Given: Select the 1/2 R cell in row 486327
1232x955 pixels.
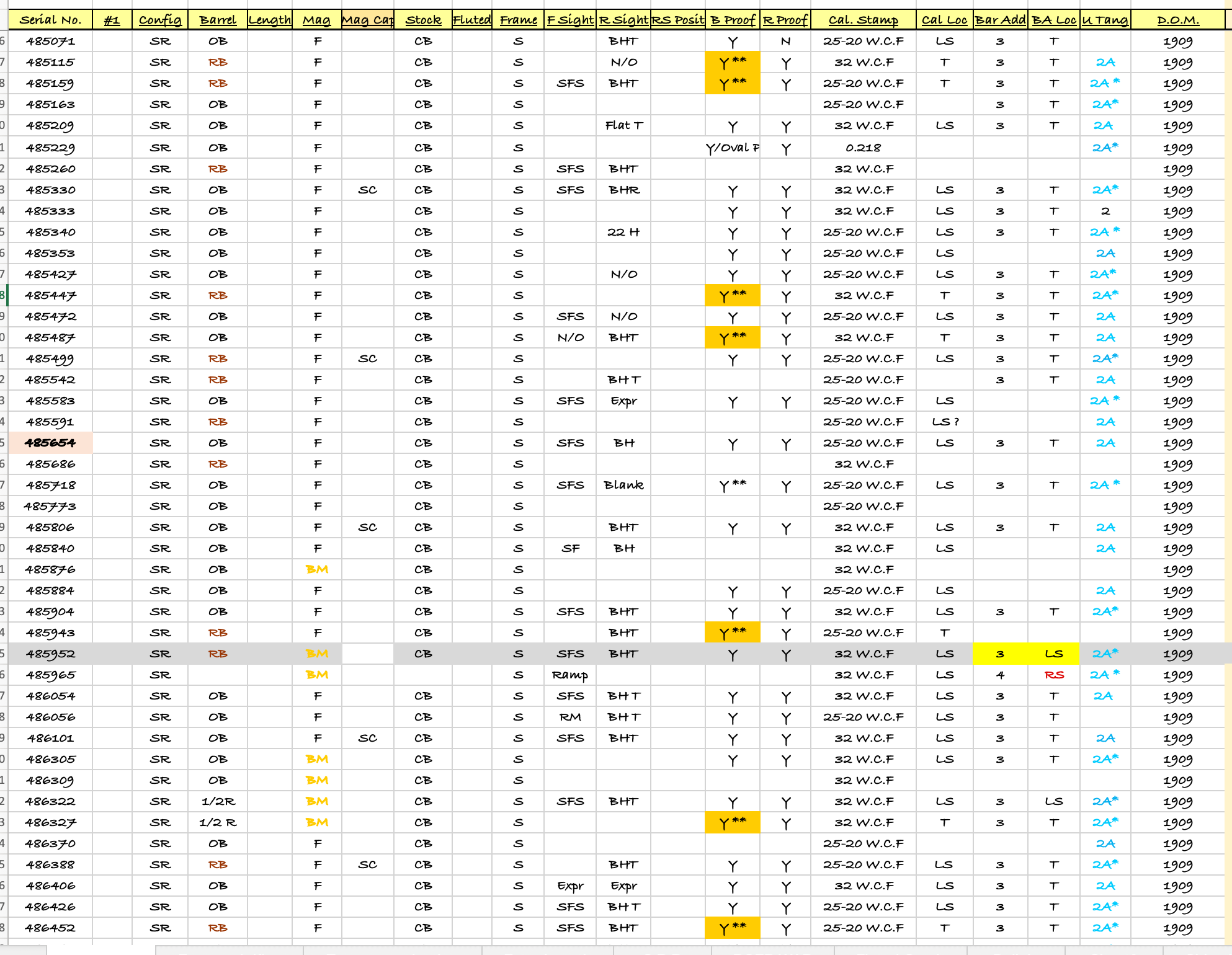Looking at the screenshot, I should click(218, 822).
